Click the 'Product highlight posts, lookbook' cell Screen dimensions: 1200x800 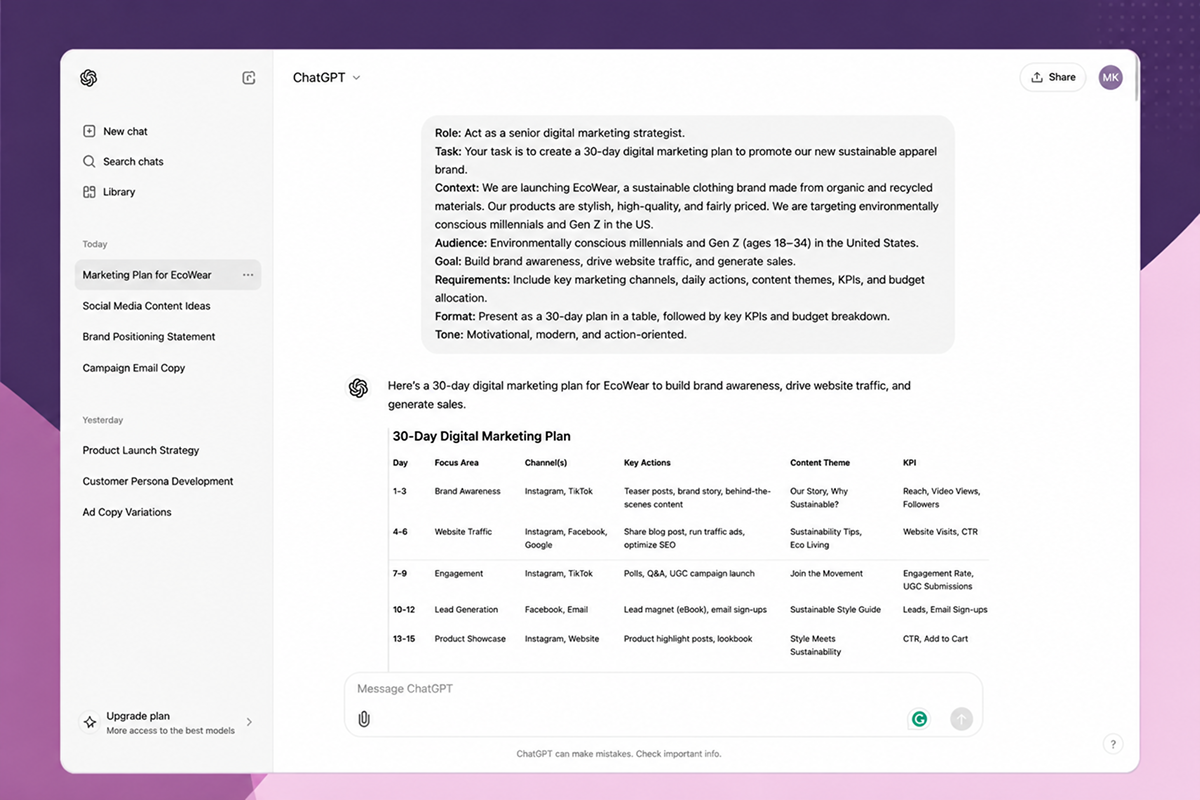coord(688,639)
